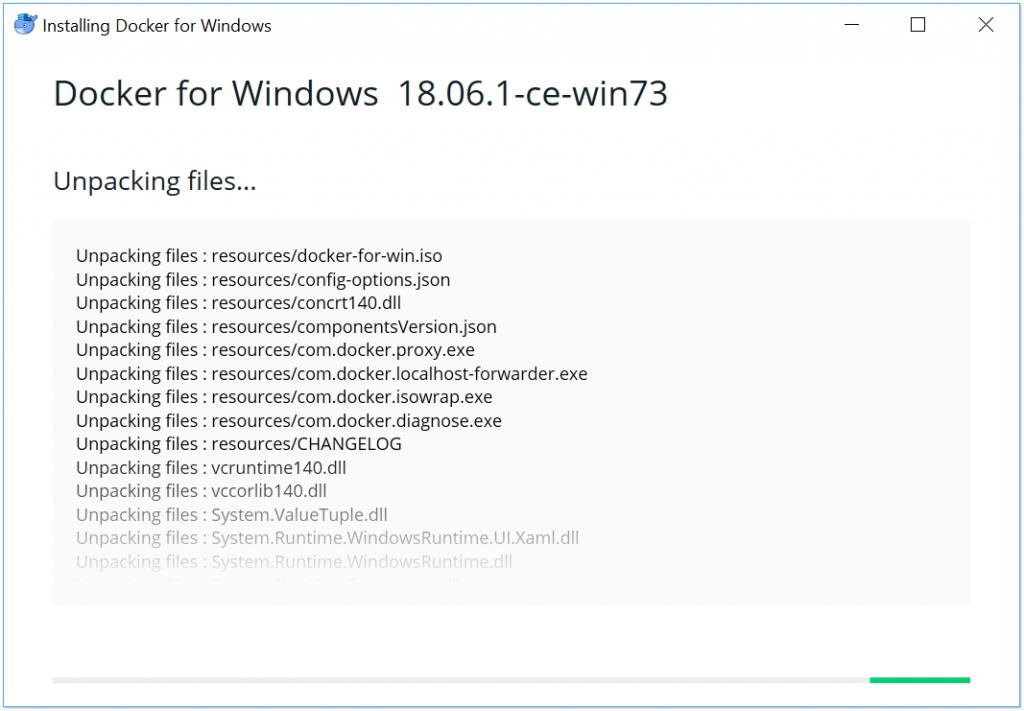The image size is (1024, 711).
Task: Select log line System.ValueTuple.dll
Action: click(x=232, y=514)
